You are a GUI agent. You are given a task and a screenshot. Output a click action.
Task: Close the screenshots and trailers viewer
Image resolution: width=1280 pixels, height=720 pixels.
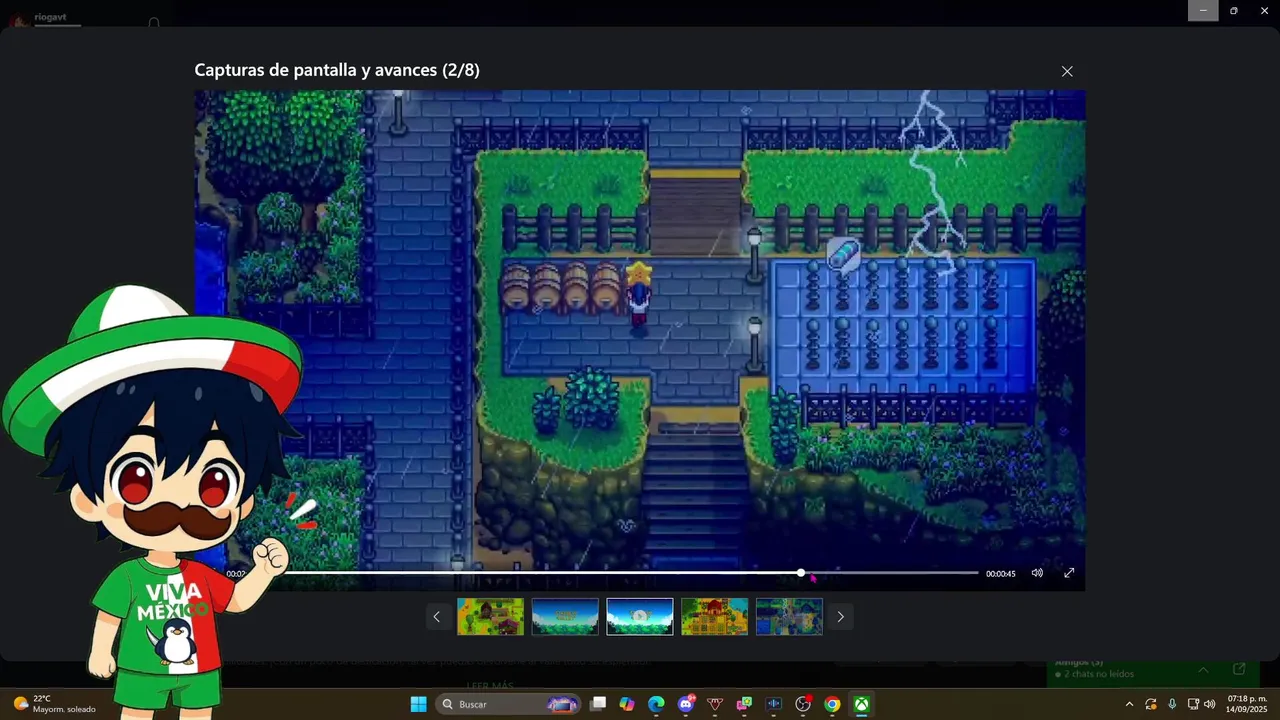coord(1067,71)
